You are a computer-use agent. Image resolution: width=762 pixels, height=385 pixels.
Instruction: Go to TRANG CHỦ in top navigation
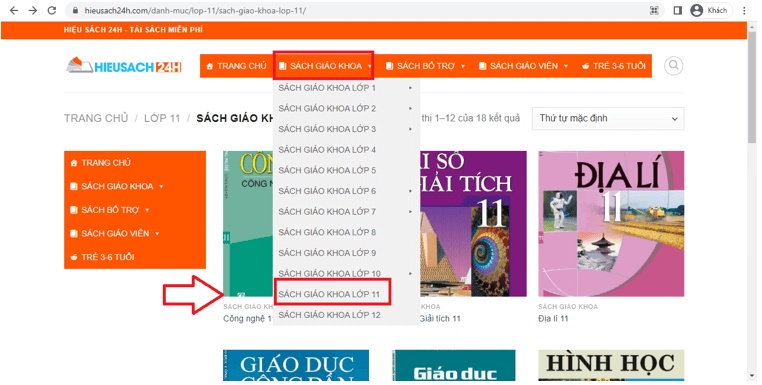(237, 66)
